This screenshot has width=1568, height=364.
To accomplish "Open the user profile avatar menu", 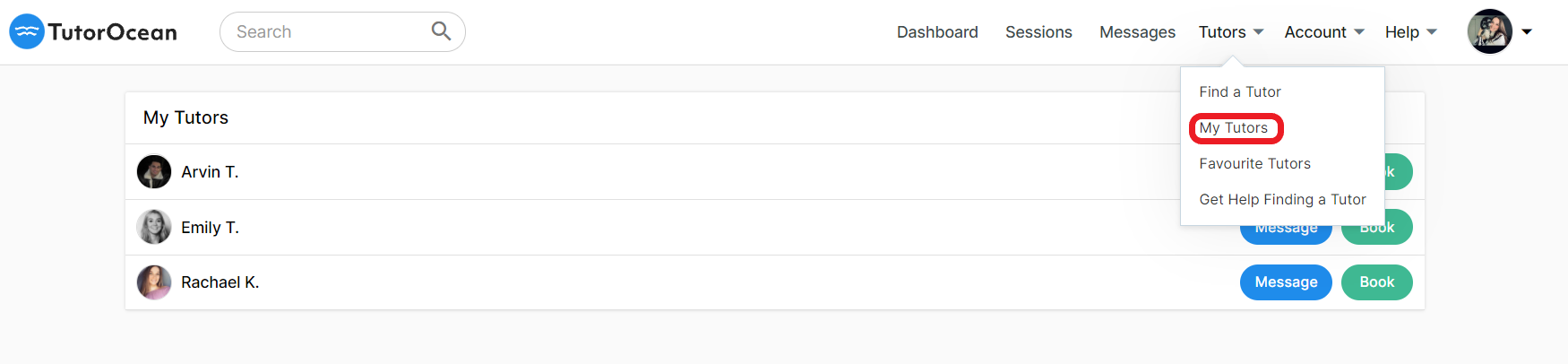I will 1489,31.
